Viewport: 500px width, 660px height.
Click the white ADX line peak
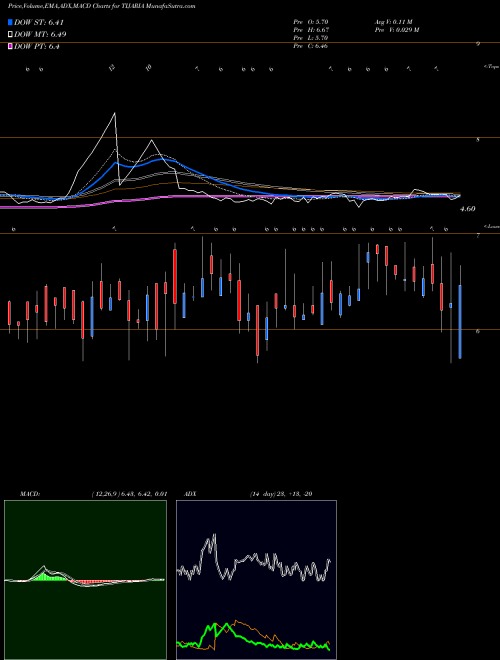click(215, 535)
